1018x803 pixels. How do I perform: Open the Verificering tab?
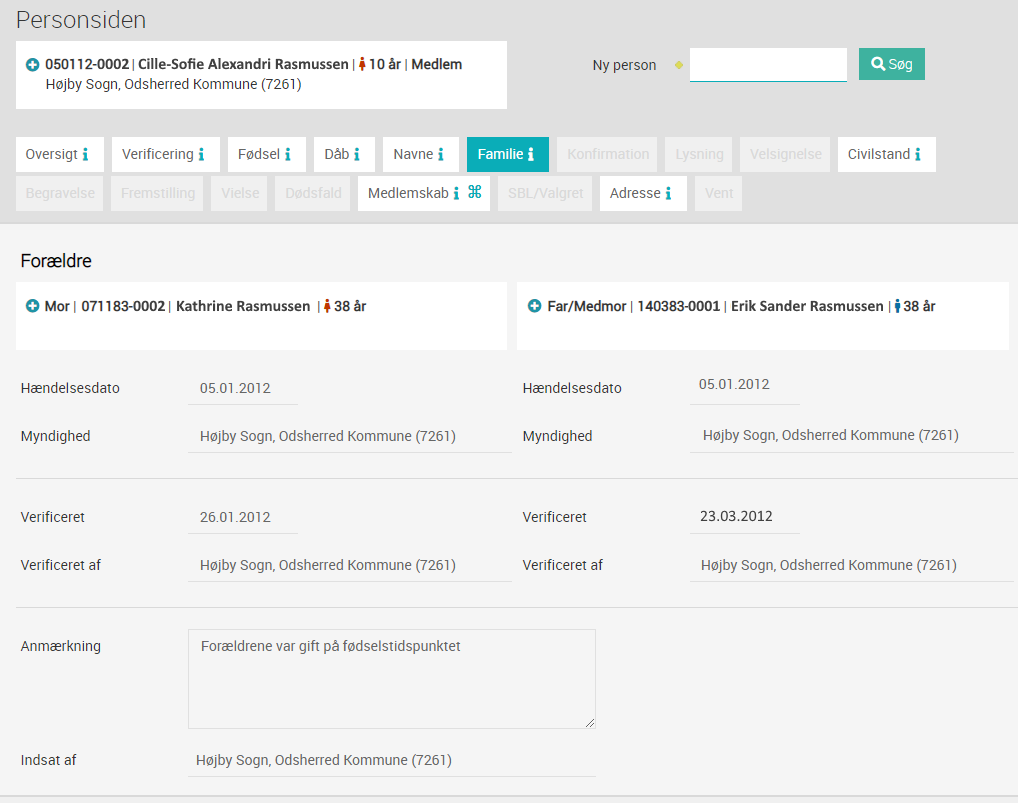coord(166,154)
